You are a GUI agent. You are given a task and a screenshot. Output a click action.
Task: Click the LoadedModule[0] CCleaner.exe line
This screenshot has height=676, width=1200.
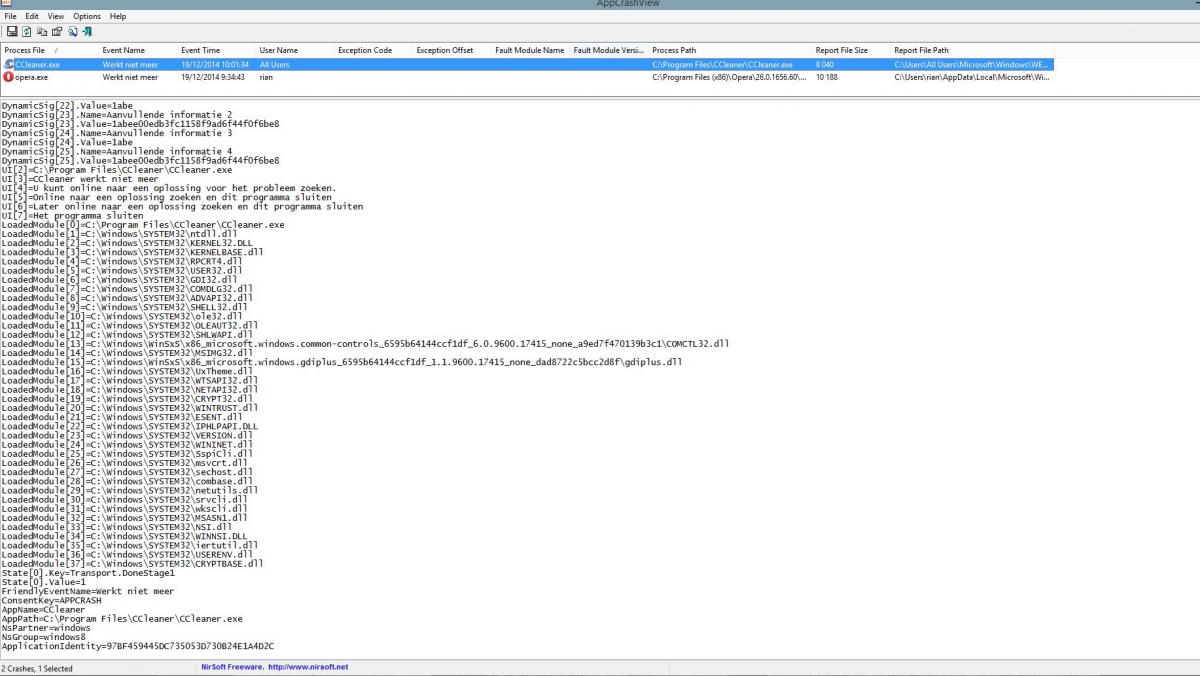[x=143, y=225]
